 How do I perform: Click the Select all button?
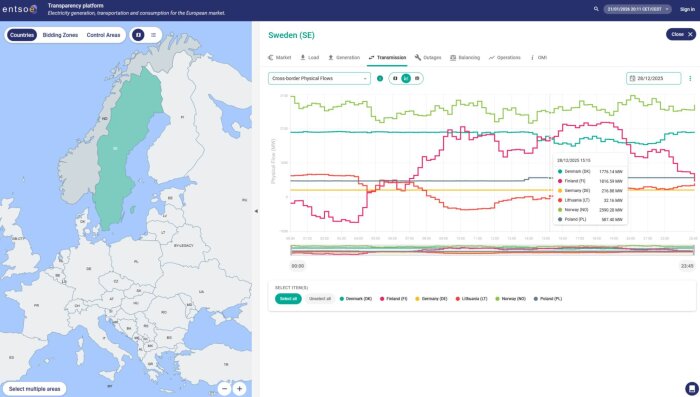(x=288, y=299)
